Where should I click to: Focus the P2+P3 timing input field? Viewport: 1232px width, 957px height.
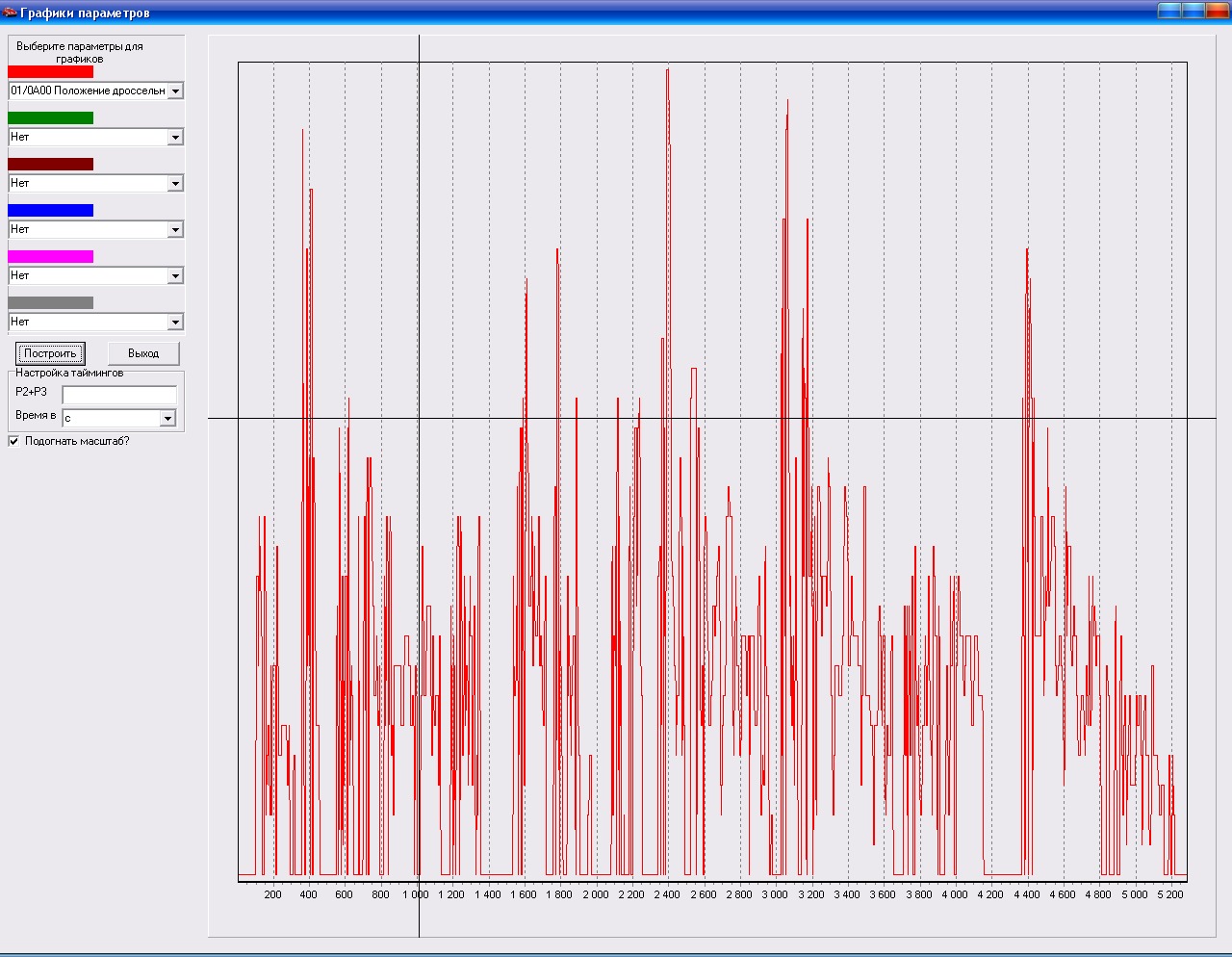119,395
